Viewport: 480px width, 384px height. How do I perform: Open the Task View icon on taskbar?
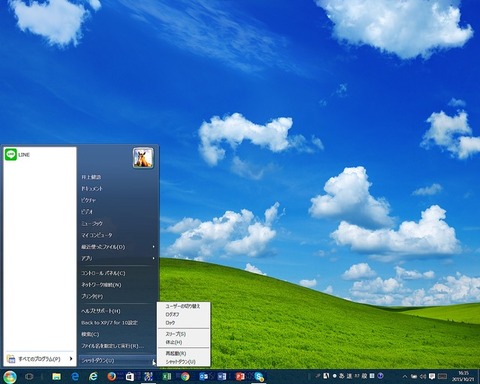[29, 377]
